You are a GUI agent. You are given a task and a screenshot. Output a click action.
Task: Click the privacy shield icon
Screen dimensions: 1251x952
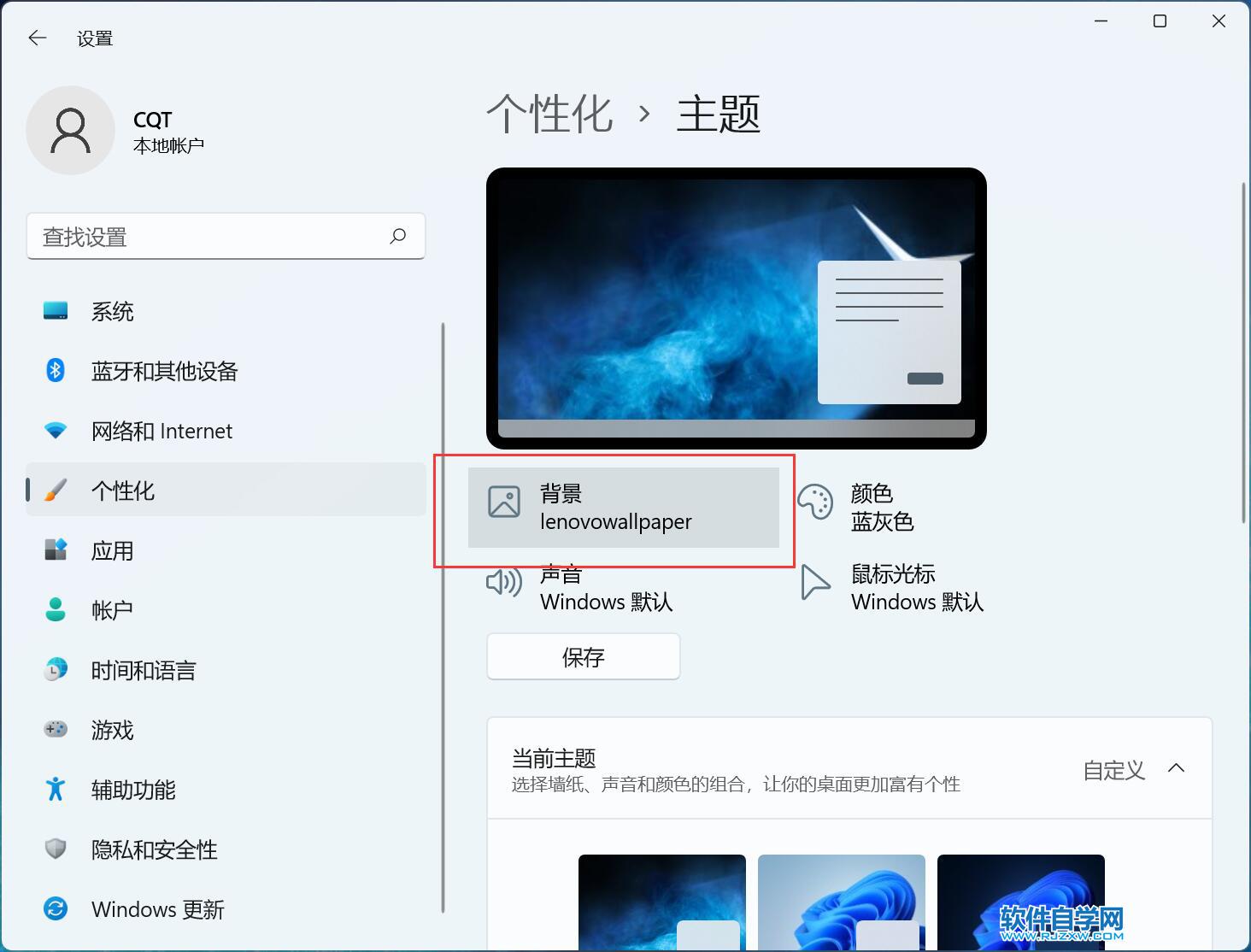point(56,849)
